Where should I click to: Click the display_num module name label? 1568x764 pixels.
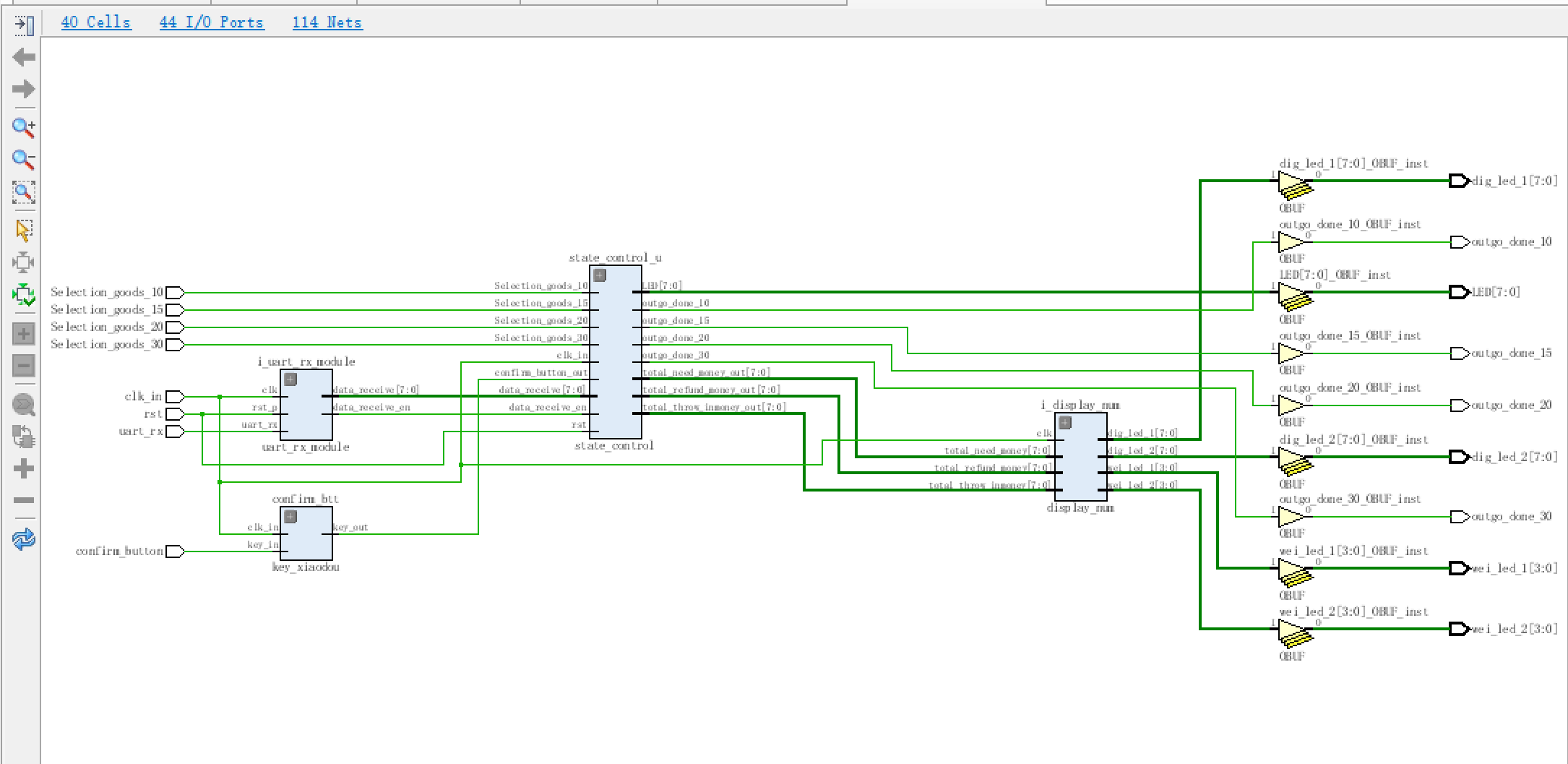click(x=1080, y=508)
